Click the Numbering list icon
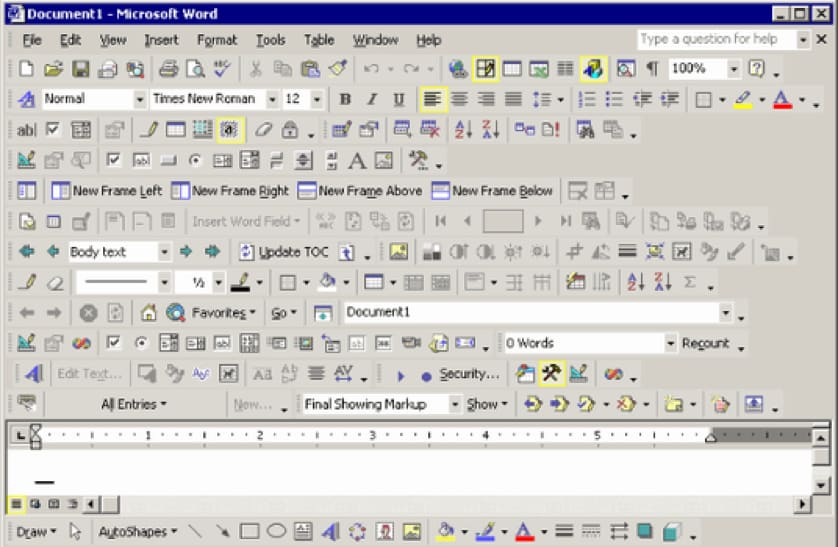Image resolution: width=838 pixels, height=547 pixels. tap(587, 99)
